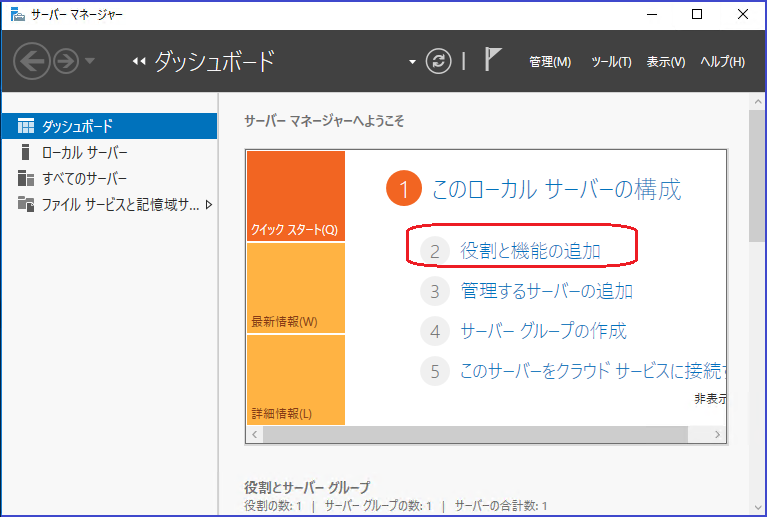Open the 管理(M) menu
This screenshot has height=517, width=767.
pyautogui.click(x=550, y=62)
